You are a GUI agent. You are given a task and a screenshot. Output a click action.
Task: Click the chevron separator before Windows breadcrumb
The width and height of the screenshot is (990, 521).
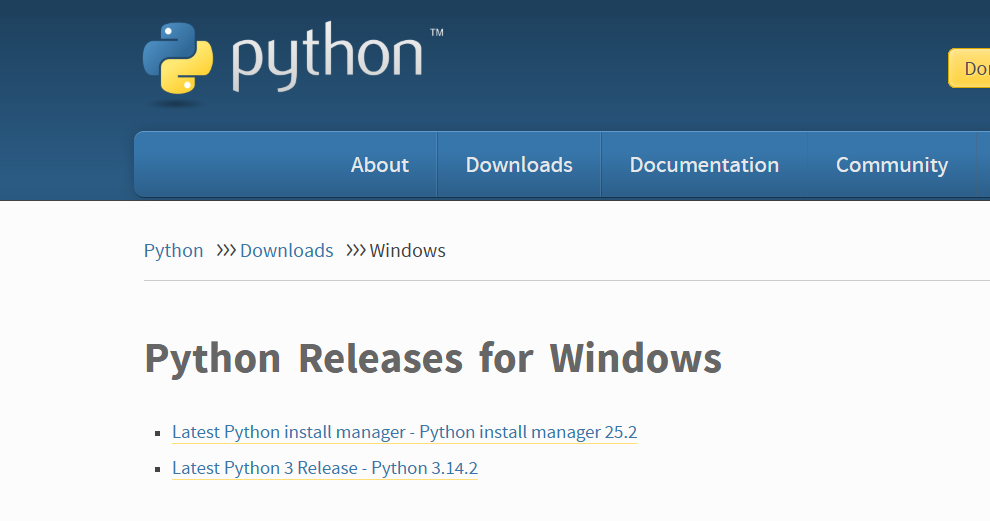pyautogui.click(x=356, y=250)
